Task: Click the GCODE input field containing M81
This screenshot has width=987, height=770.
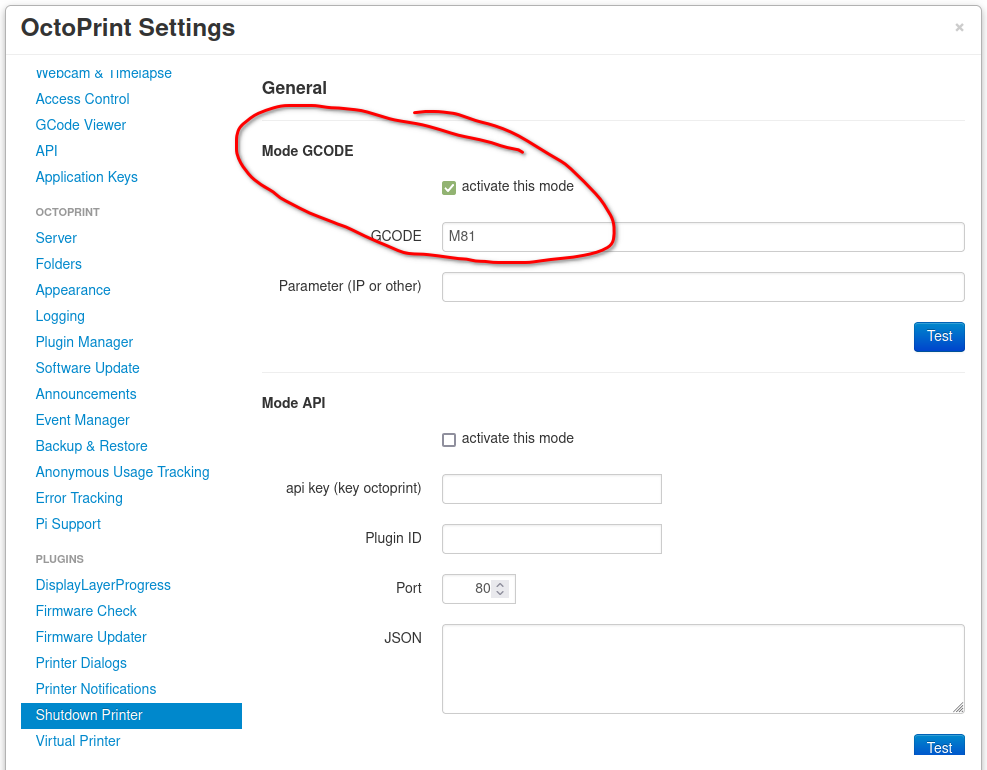Action: 703,237
